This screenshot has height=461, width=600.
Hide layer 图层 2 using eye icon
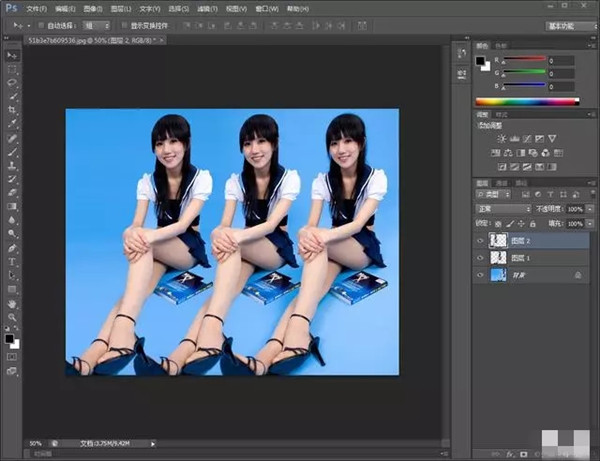point(480,240)
